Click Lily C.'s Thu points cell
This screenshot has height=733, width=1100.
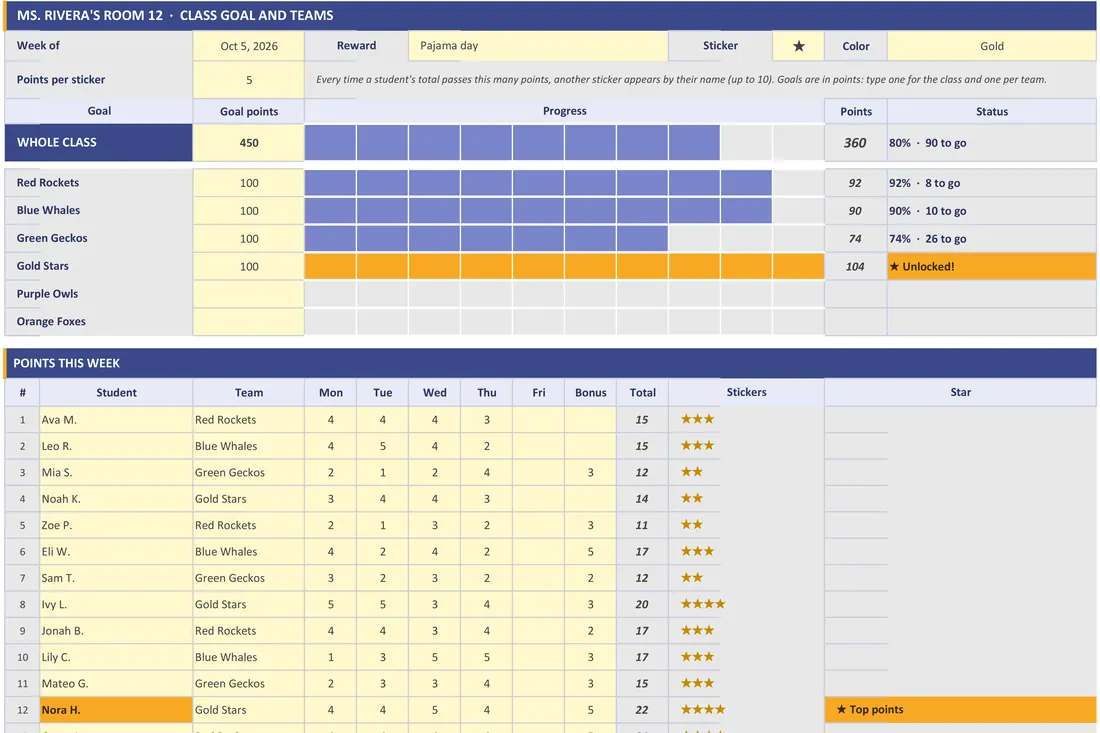pos(486,657)
